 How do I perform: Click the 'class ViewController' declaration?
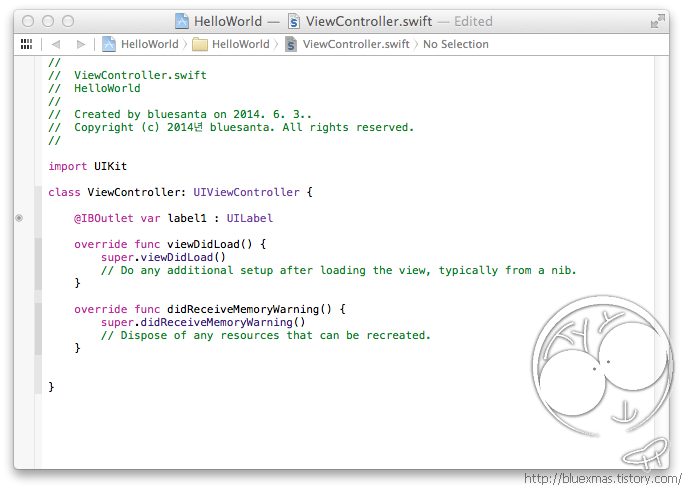click(x=180, y=192)
